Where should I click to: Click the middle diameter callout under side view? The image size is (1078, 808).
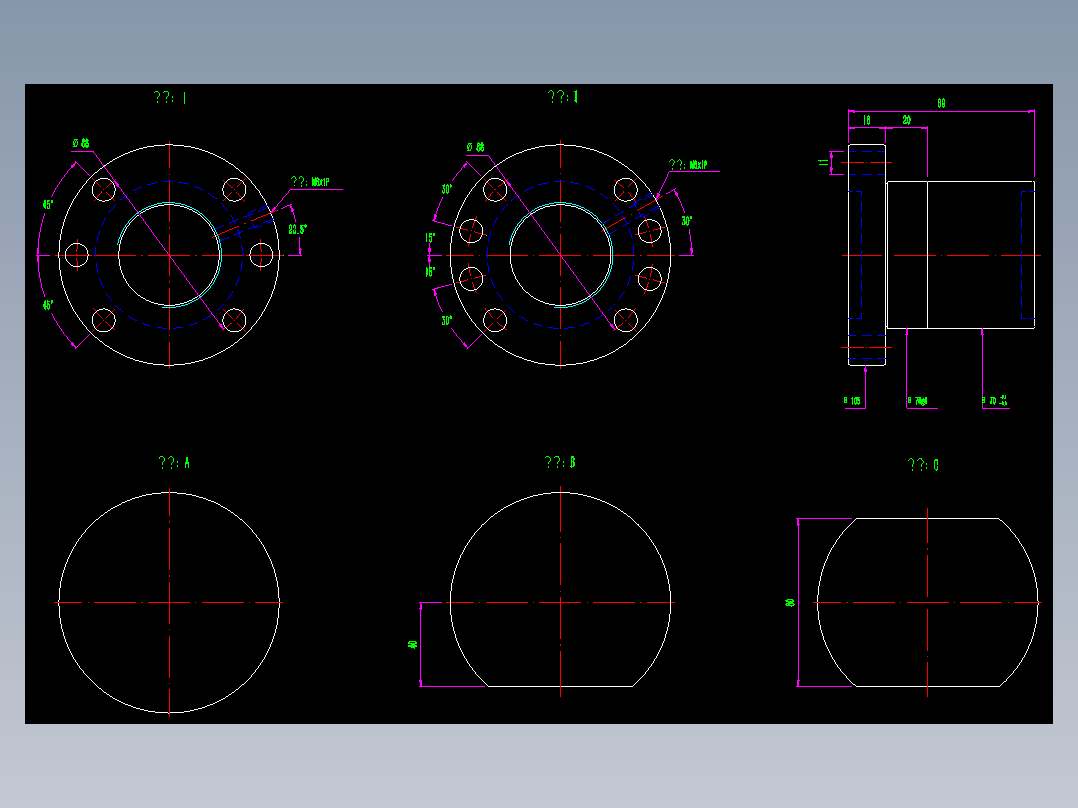click(918, 400)
